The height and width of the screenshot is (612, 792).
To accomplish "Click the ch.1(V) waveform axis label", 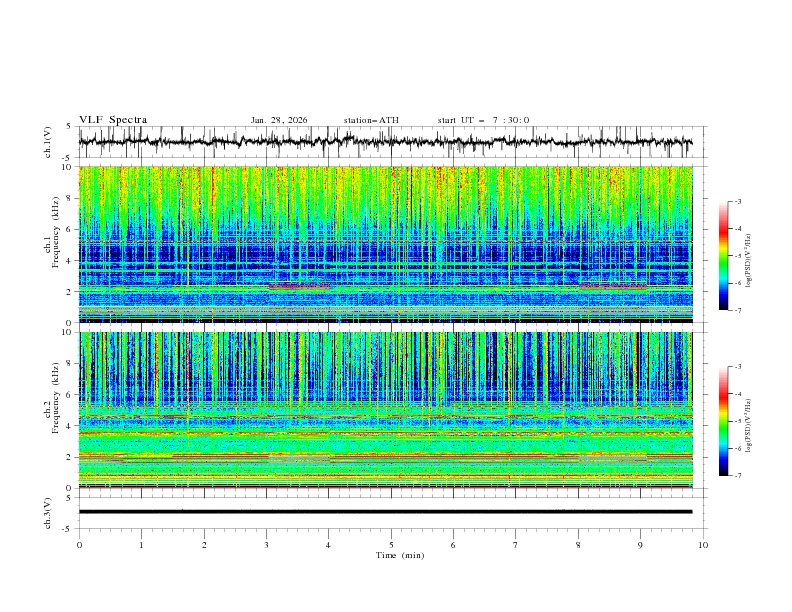I will click(49, 142).
